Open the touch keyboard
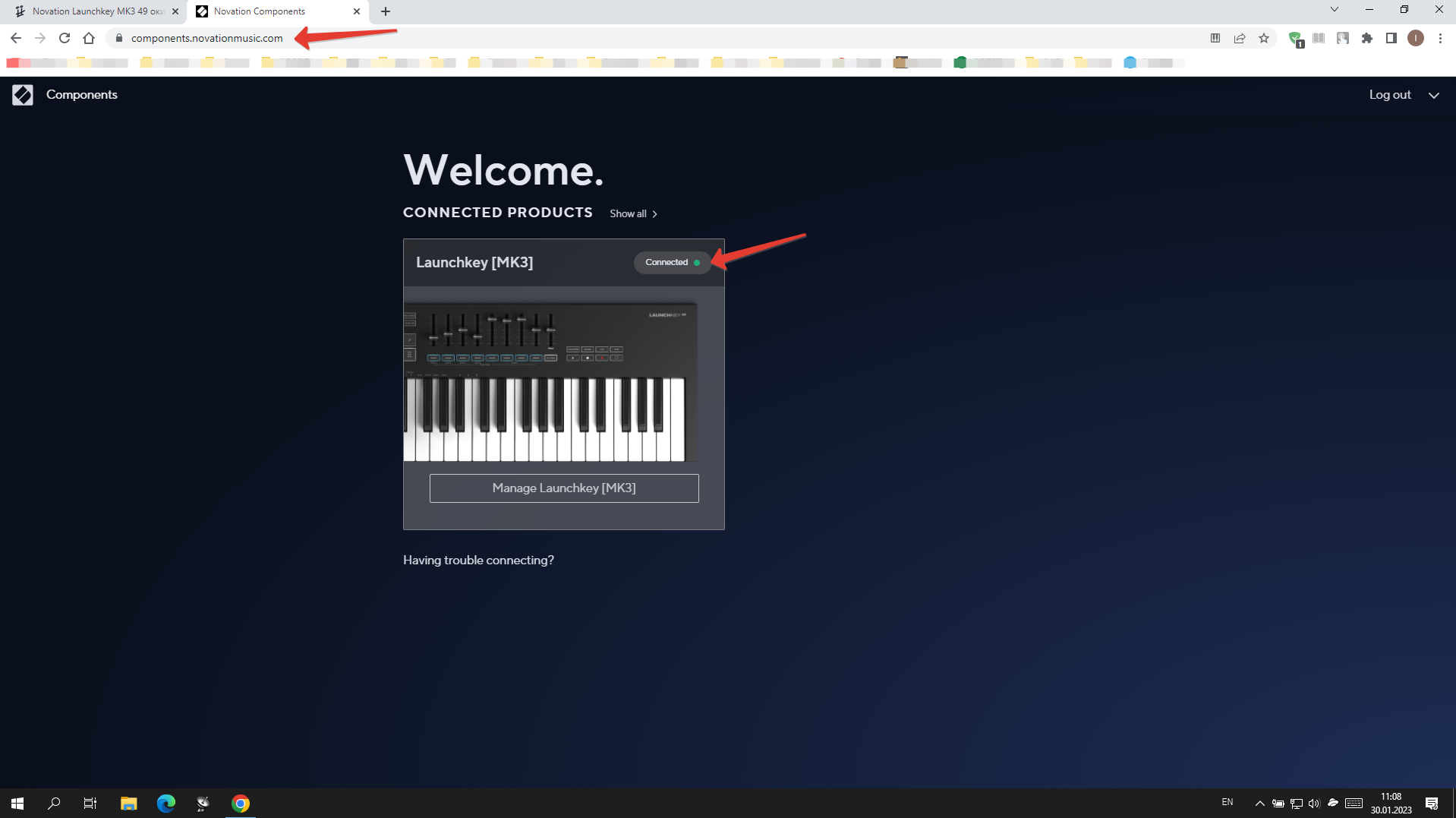 click(x=1354, y=804)
